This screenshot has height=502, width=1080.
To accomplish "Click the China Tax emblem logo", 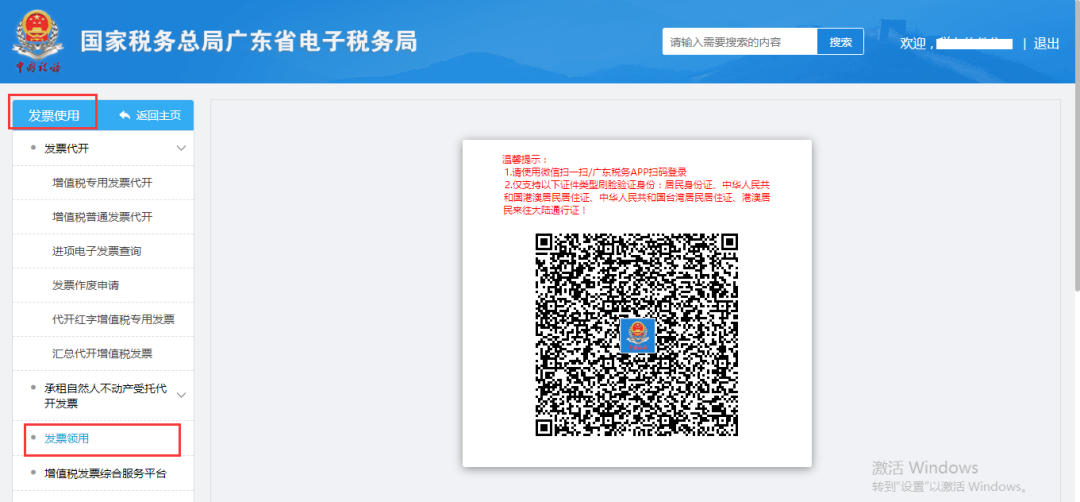I will 39,41.
